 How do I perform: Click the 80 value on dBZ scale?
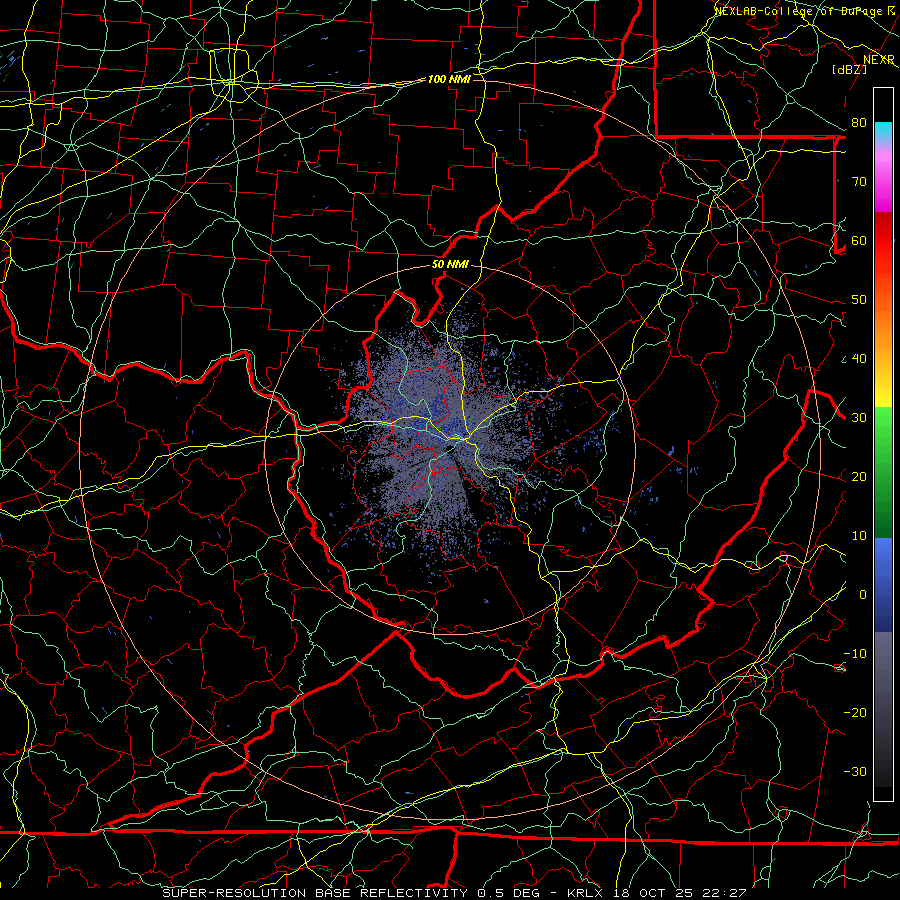point(859,123)
